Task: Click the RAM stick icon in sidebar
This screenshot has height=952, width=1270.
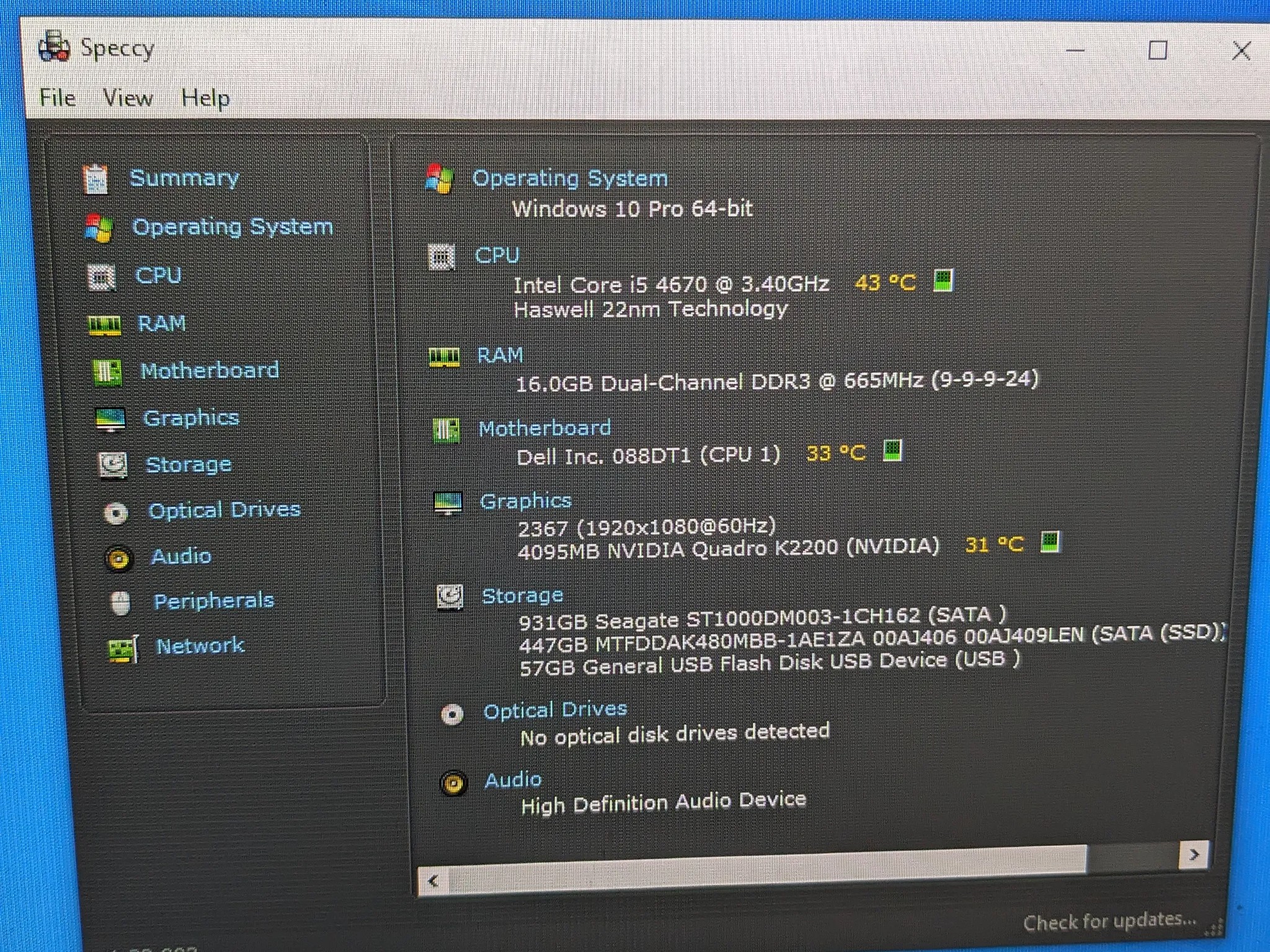Action: click(105, 325)
